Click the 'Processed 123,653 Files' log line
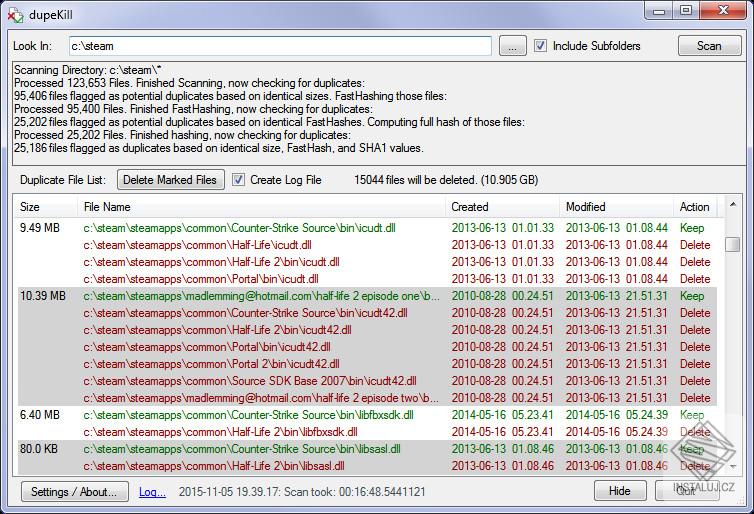Viewport: 754px width, 514px height. point(189,83)
